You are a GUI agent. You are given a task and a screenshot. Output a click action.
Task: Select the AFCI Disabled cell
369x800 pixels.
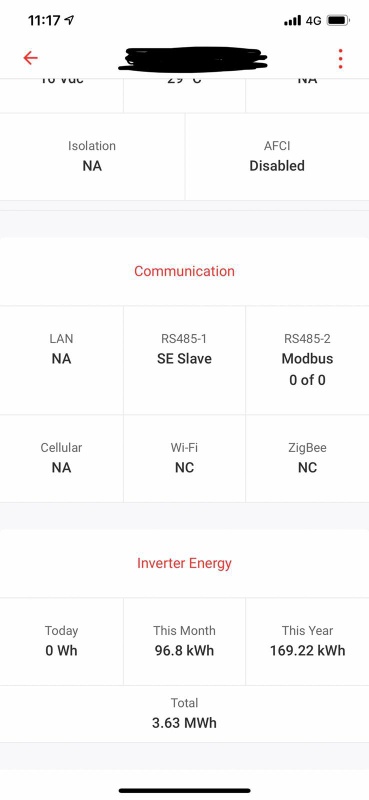tap(277, 157)
